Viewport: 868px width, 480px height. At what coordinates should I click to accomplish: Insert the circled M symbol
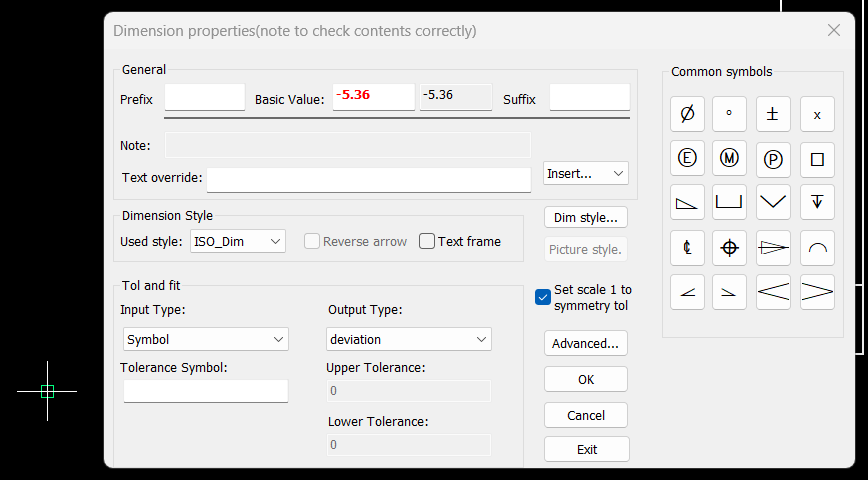point(729,159)
